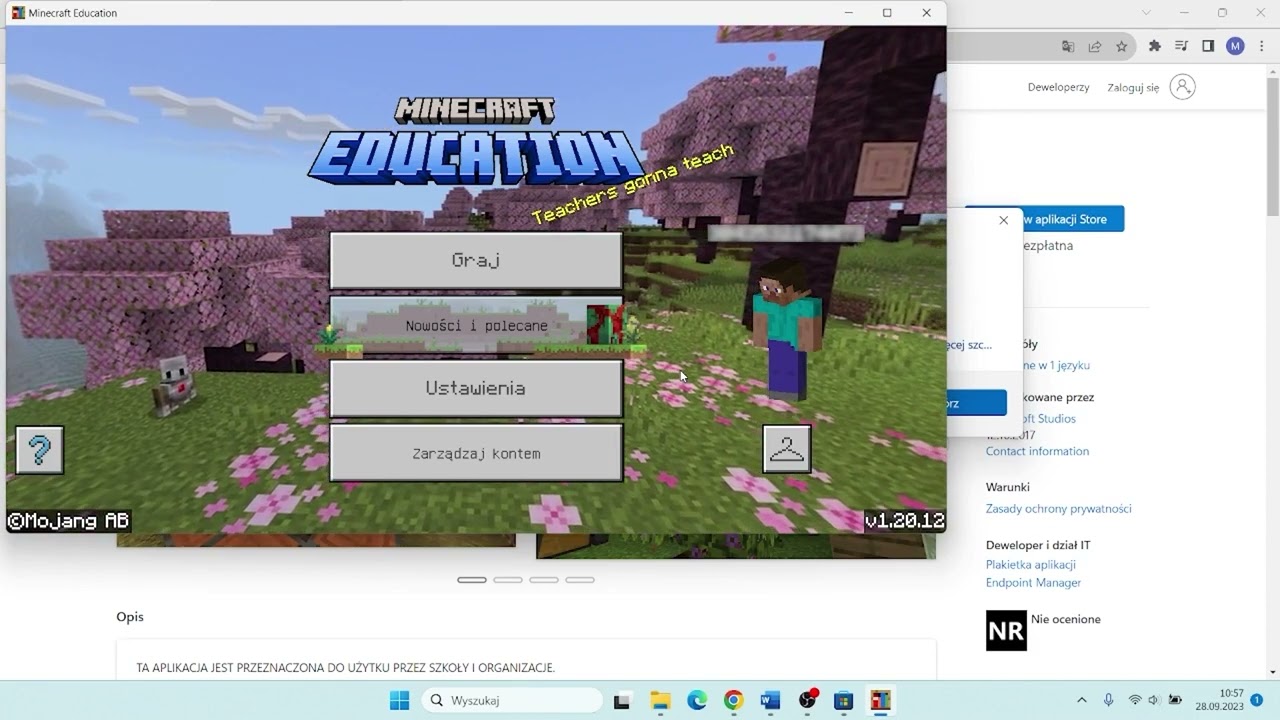Image resolution: width=1280 pixels, height=720 pixels.
Task: Click Chrome translate page icon
Action: point(1068,46)
